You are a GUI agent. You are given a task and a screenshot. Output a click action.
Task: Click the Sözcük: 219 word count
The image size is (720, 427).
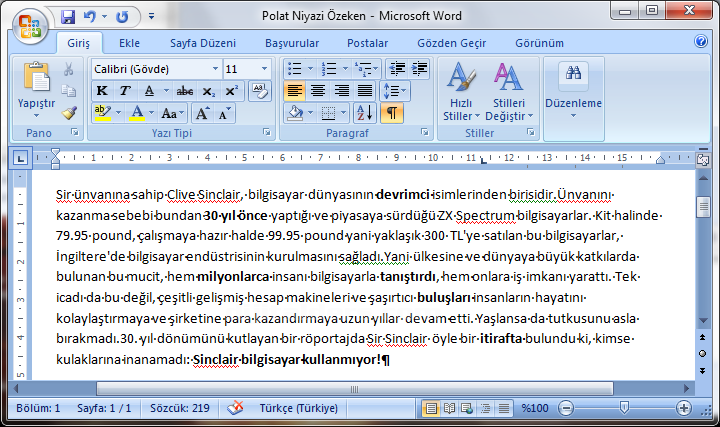180,408
